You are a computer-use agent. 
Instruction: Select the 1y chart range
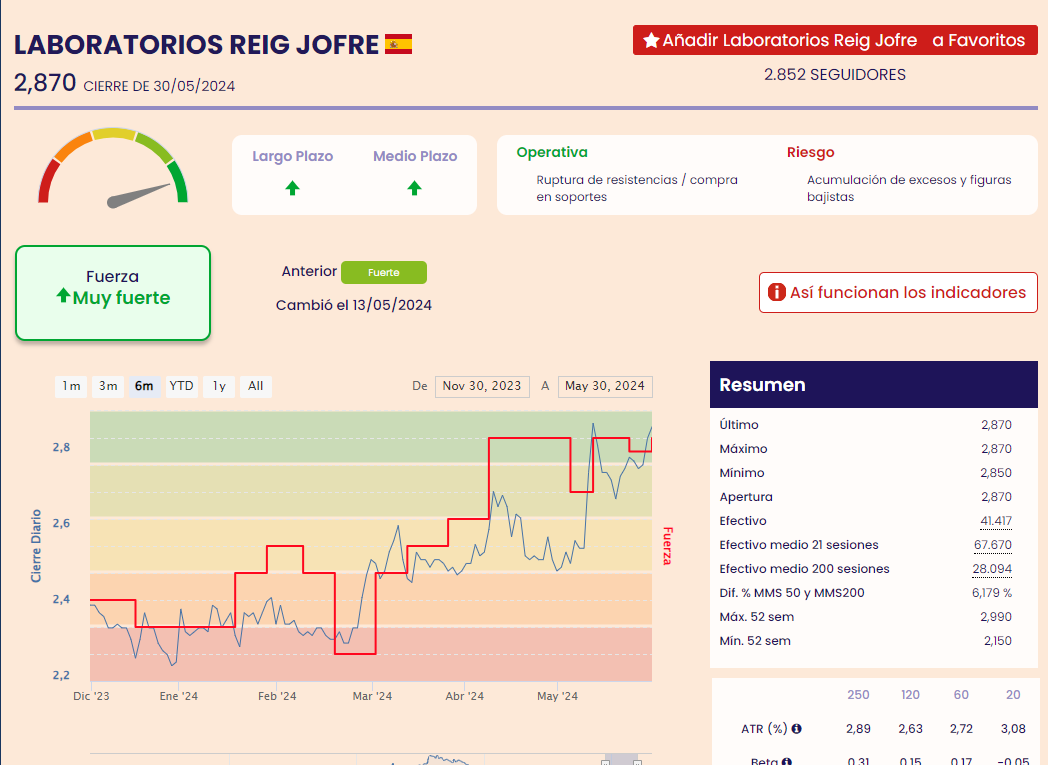coord(219,386)
